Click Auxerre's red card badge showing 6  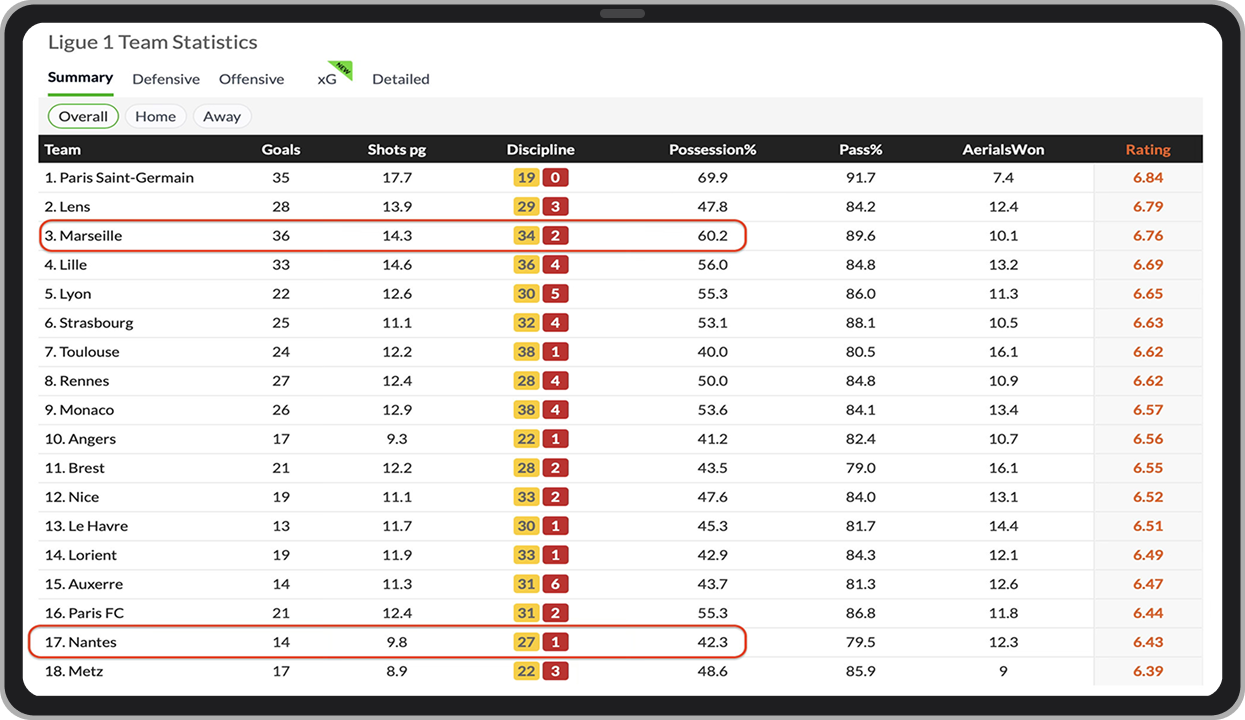pos(555,584)
